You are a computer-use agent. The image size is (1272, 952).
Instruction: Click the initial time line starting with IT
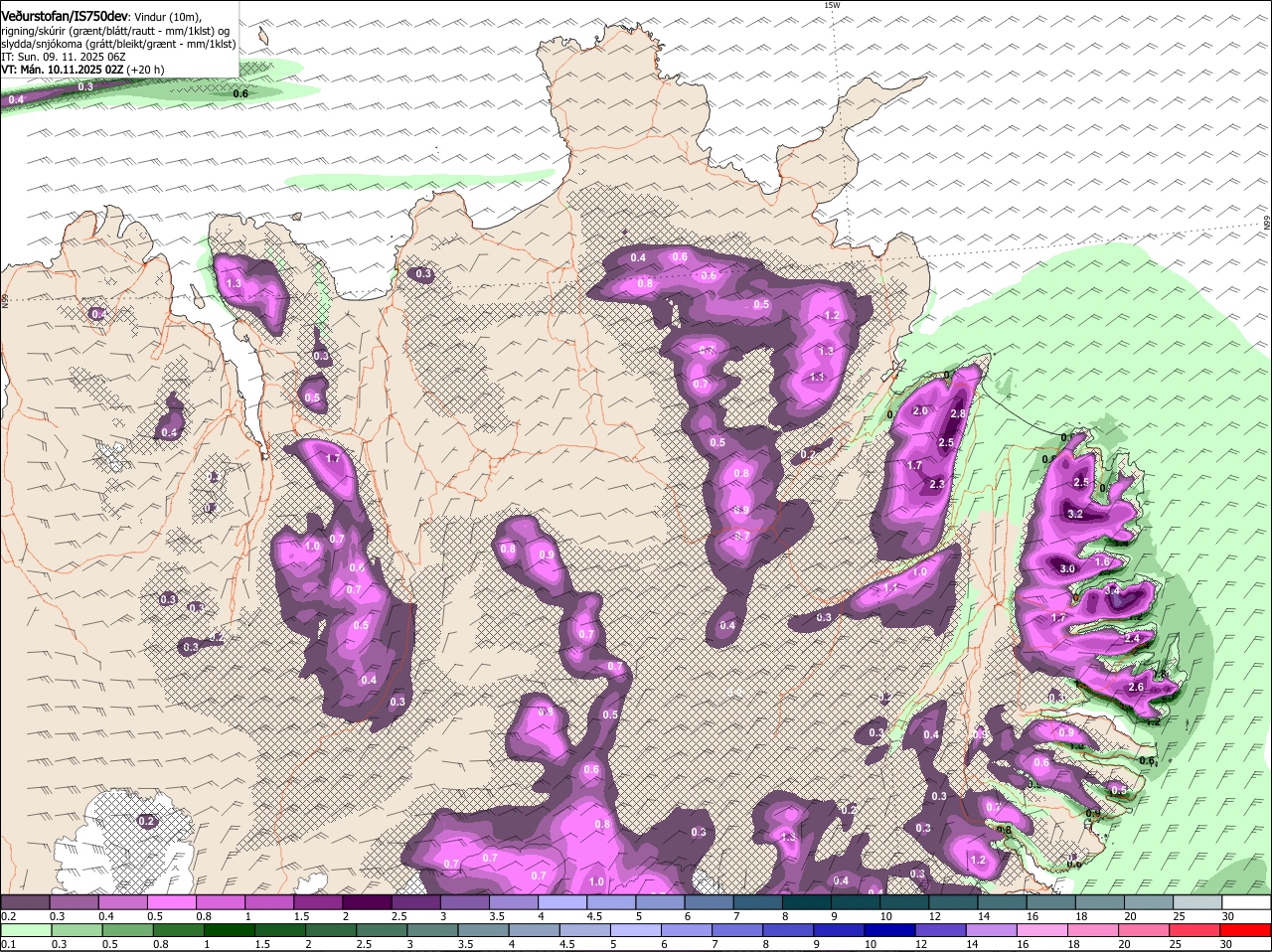[63, 57]
